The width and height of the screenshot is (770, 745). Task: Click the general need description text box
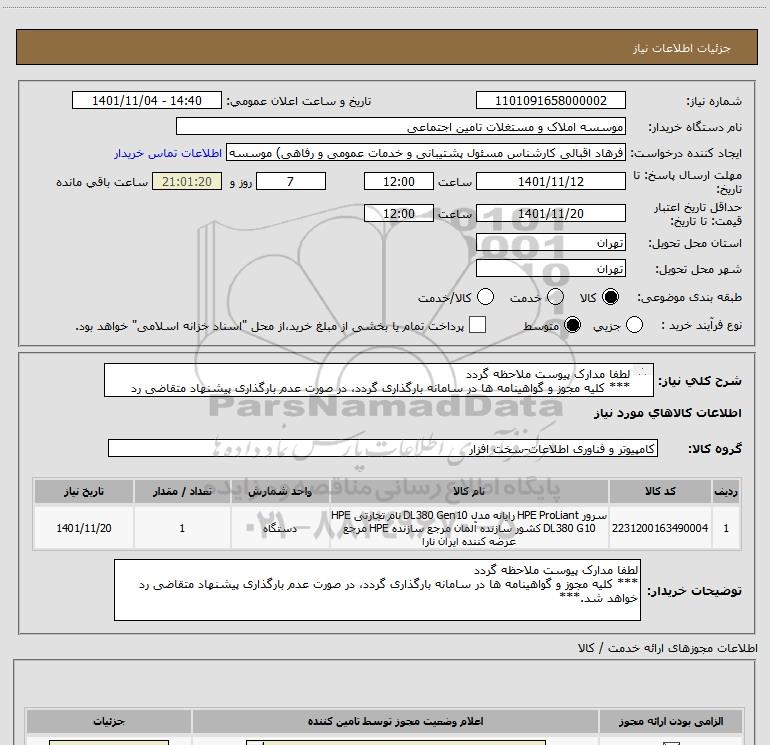(x=379, y=380)
